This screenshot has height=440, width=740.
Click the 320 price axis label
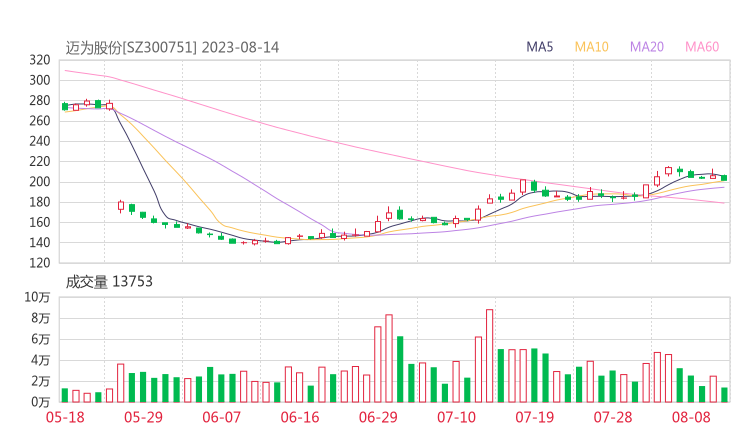pyautogui.click(x=40, y=60)
